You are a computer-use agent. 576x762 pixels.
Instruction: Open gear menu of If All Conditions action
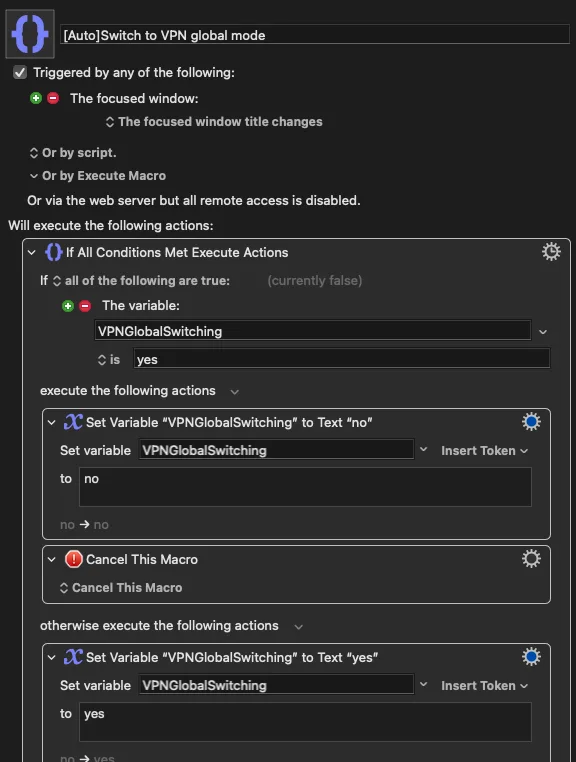[x=551, y=252]
